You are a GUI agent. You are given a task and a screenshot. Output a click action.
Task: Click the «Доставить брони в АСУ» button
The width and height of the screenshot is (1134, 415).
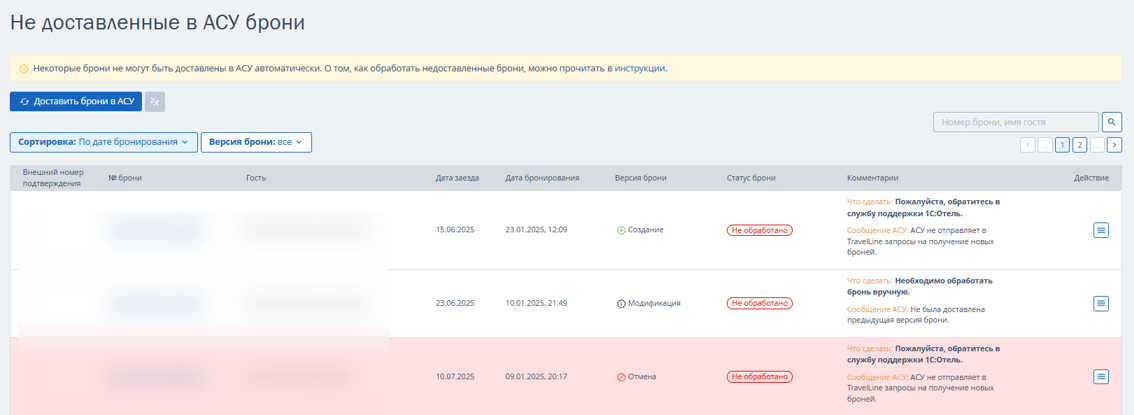76,102
